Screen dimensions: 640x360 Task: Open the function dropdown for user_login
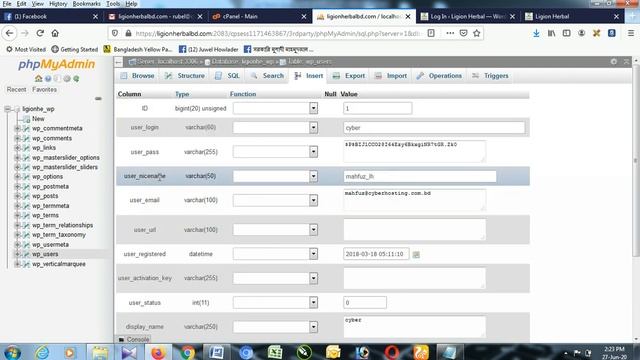[275, 127]
